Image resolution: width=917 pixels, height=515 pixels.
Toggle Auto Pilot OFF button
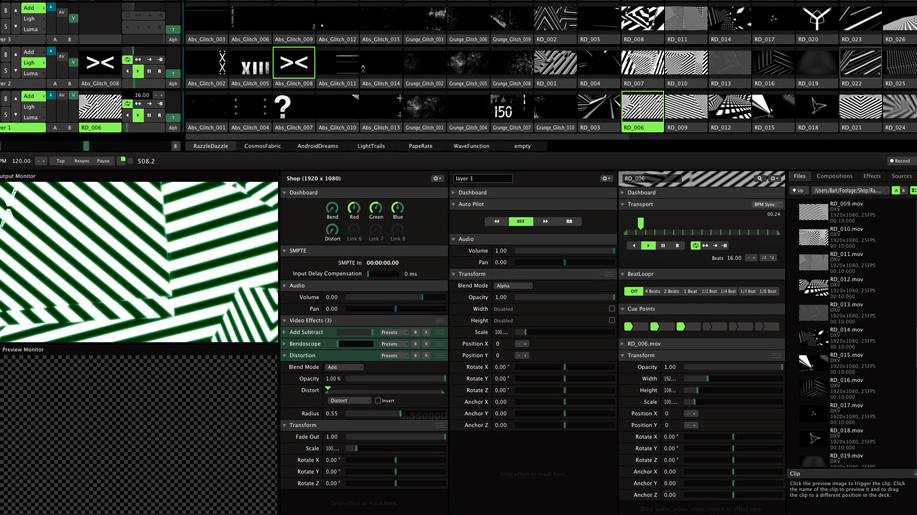520,222
